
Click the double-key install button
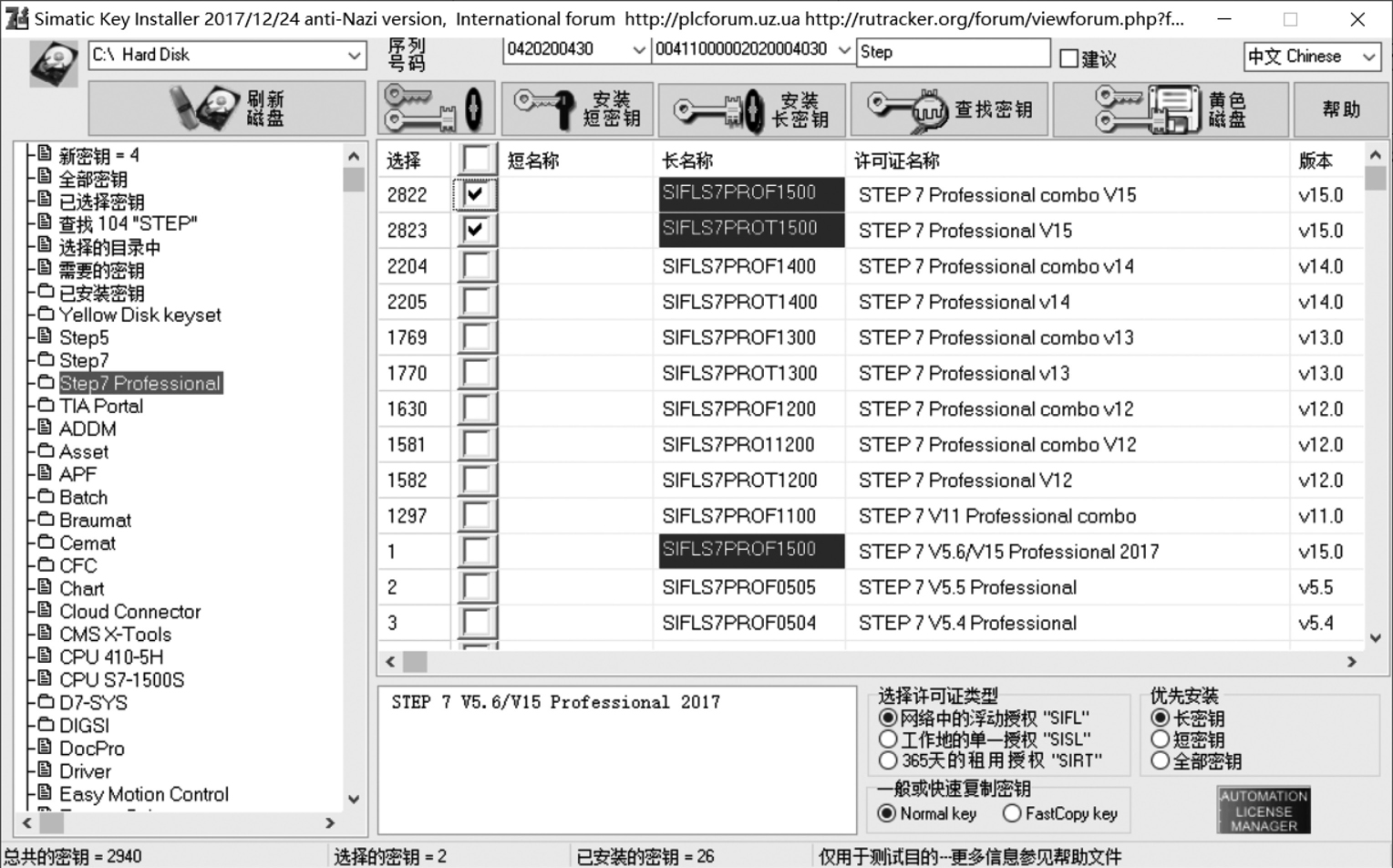tap(436, 108)
